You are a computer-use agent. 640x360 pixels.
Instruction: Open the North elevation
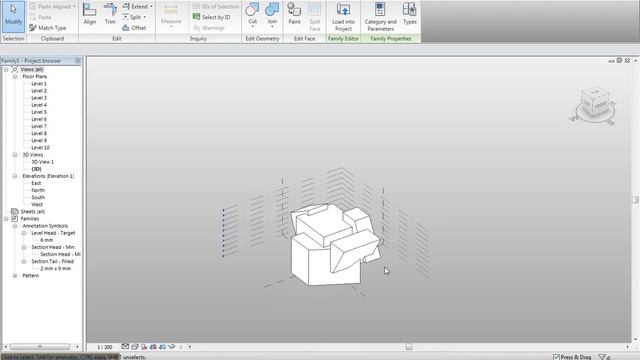38,190
